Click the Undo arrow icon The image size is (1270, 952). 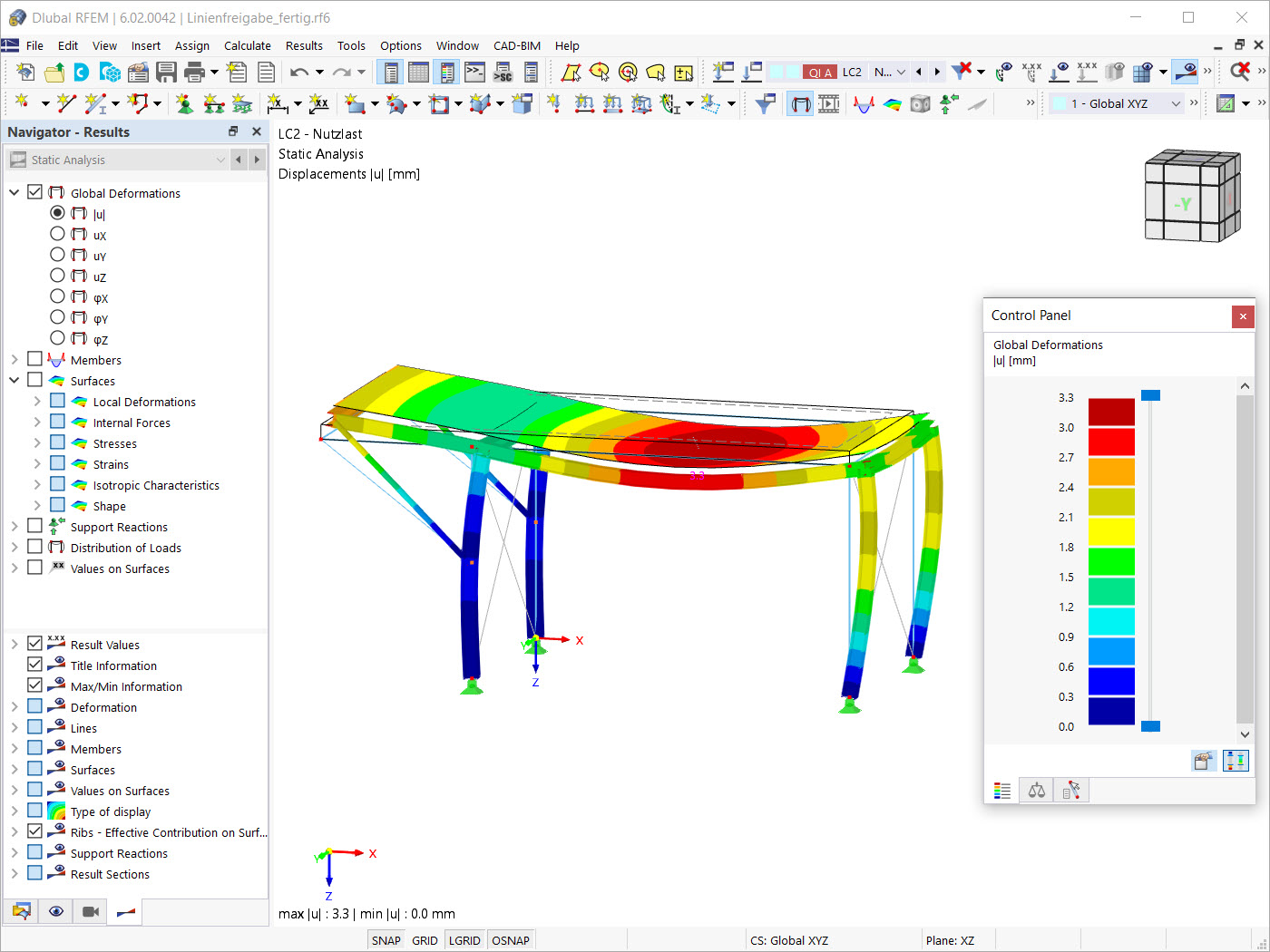point(299,73)
